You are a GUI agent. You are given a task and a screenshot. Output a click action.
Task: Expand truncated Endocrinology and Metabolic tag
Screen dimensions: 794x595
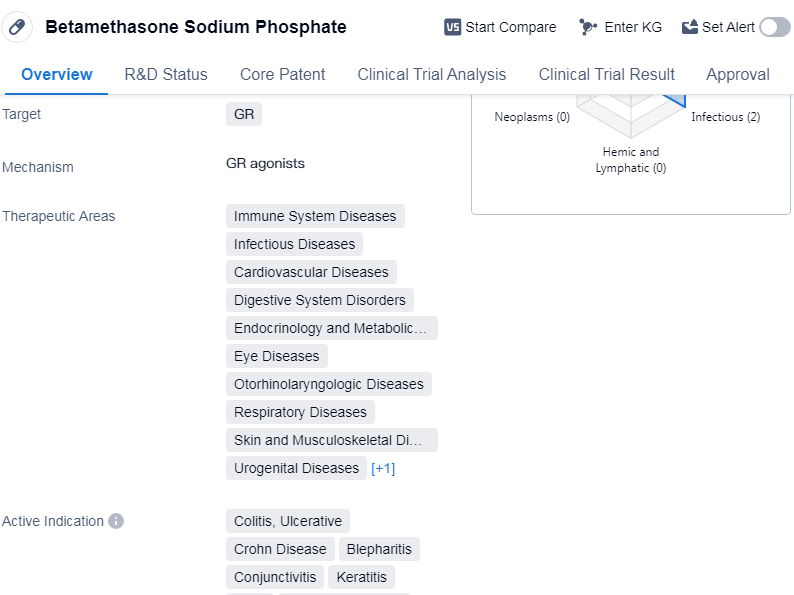coord(331,328)
